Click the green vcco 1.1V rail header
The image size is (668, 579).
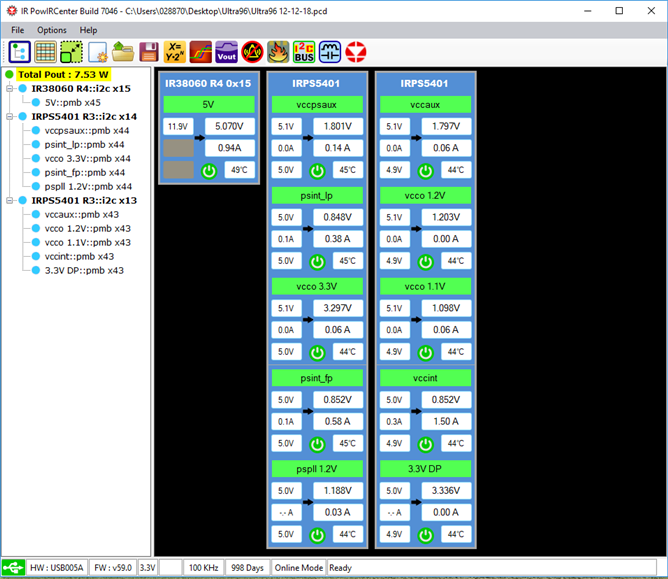point(425,286)
